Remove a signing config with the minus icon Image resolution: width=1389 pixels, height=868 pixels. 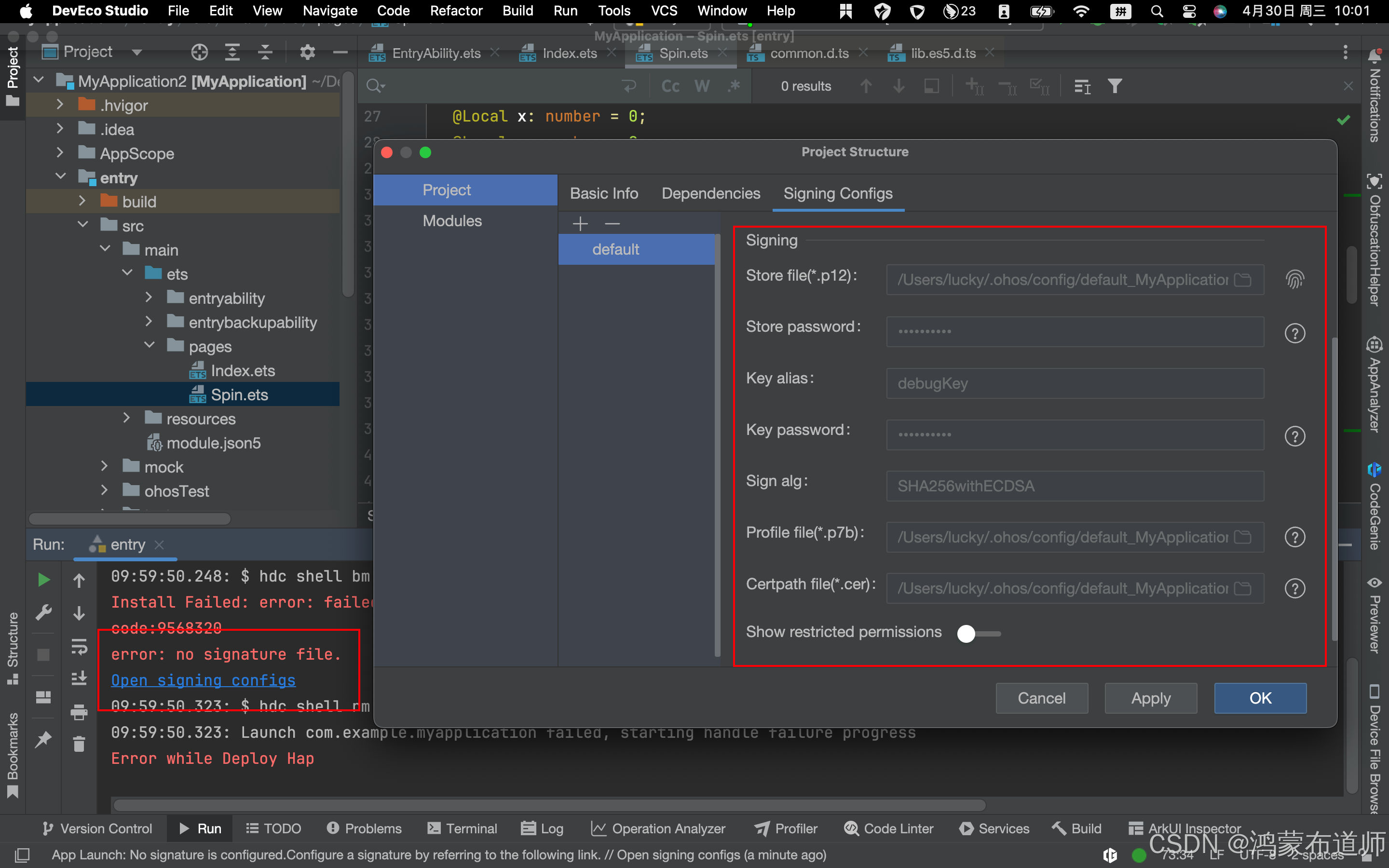(x=613, y=223)
